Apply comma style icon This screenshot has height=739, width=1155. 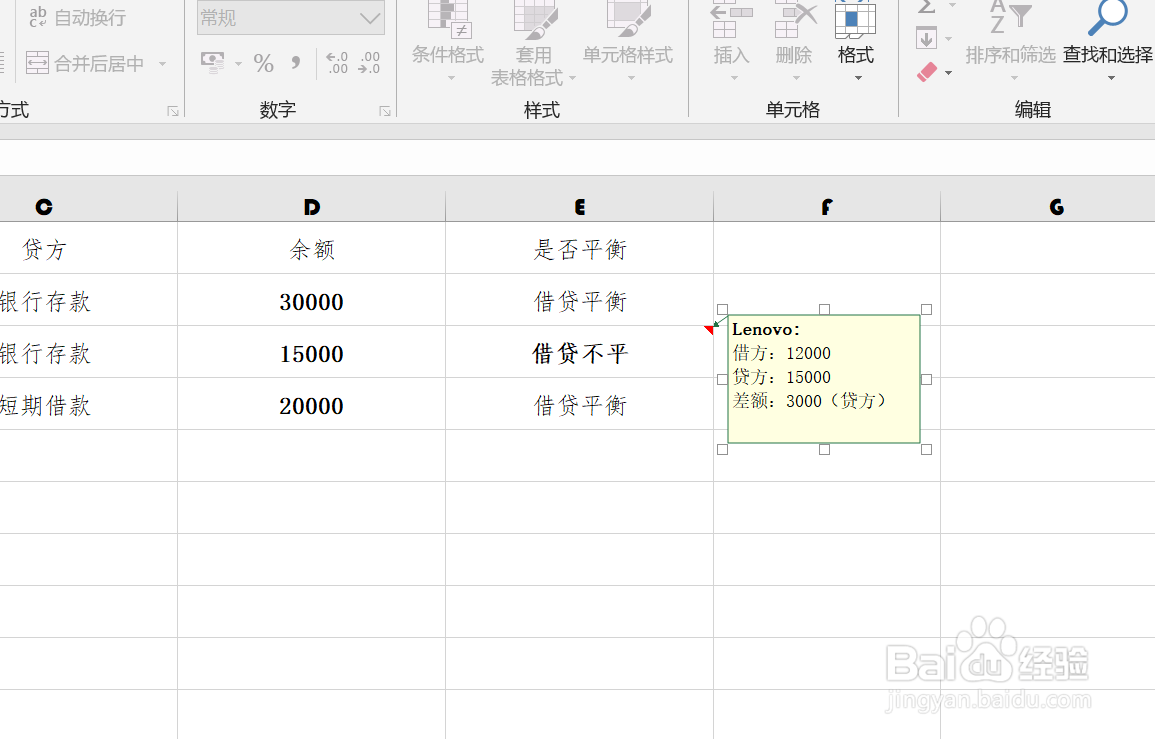pyautogui.click(x=296, y=63)
